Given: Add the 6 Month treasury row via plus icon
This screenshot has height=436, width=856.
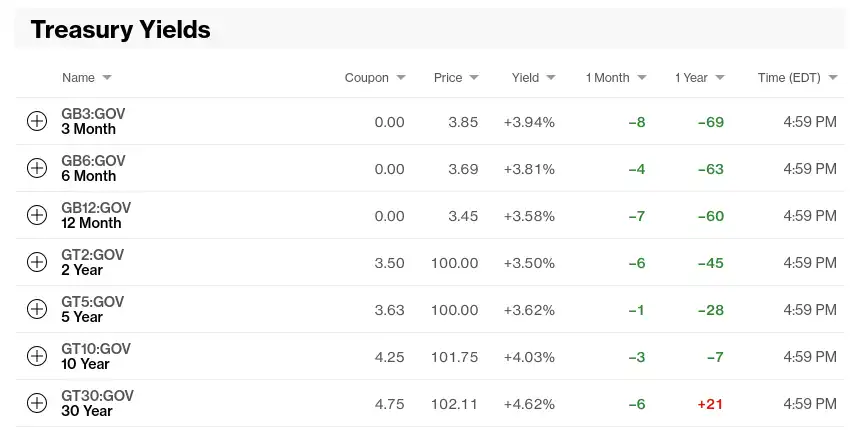Looking at the screenshot, I should pos(37,168).
